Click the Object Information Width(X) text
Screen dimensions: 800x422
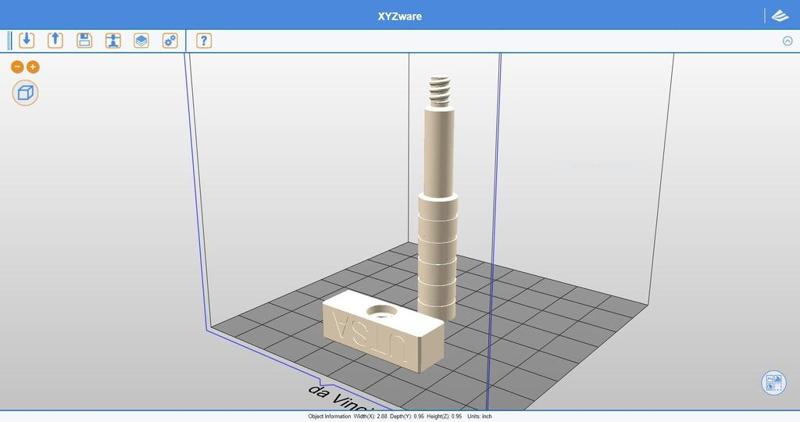[x=347, y=416]
